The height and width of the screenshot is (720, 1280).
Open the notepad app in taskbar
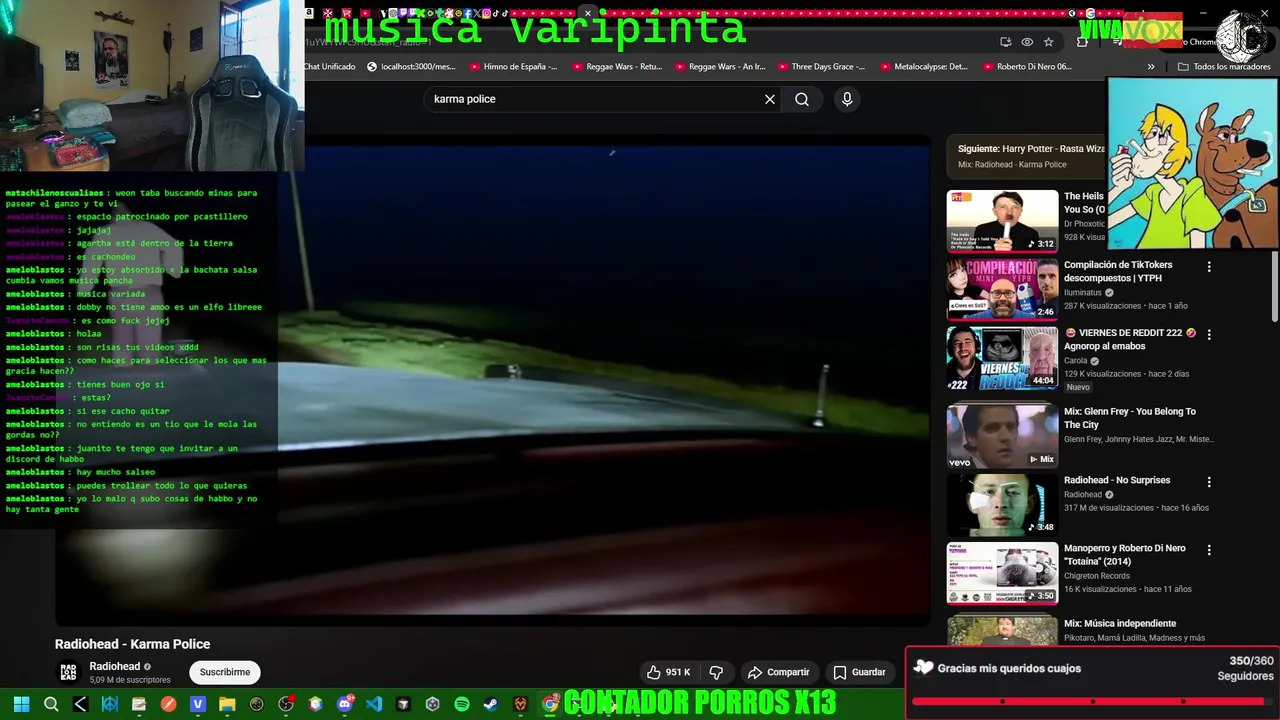(139, 704)
